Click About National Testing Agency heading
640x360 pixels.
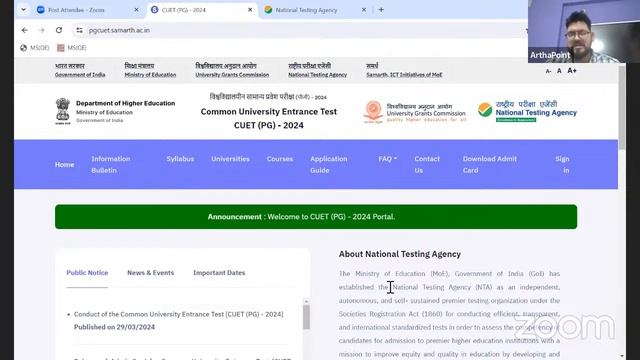pyautogui.click(x=400, y=254)
